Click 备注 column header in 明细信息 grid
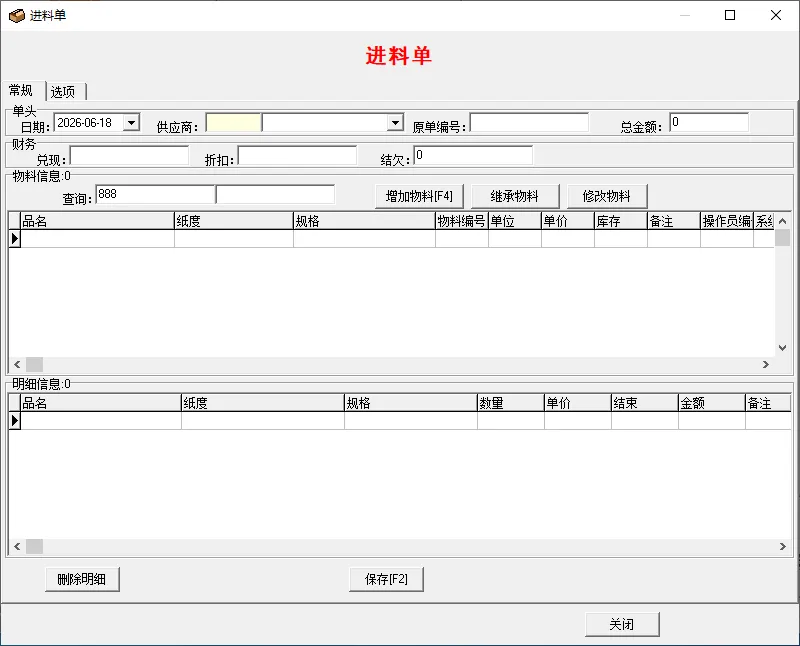 (x=768, y=403)
